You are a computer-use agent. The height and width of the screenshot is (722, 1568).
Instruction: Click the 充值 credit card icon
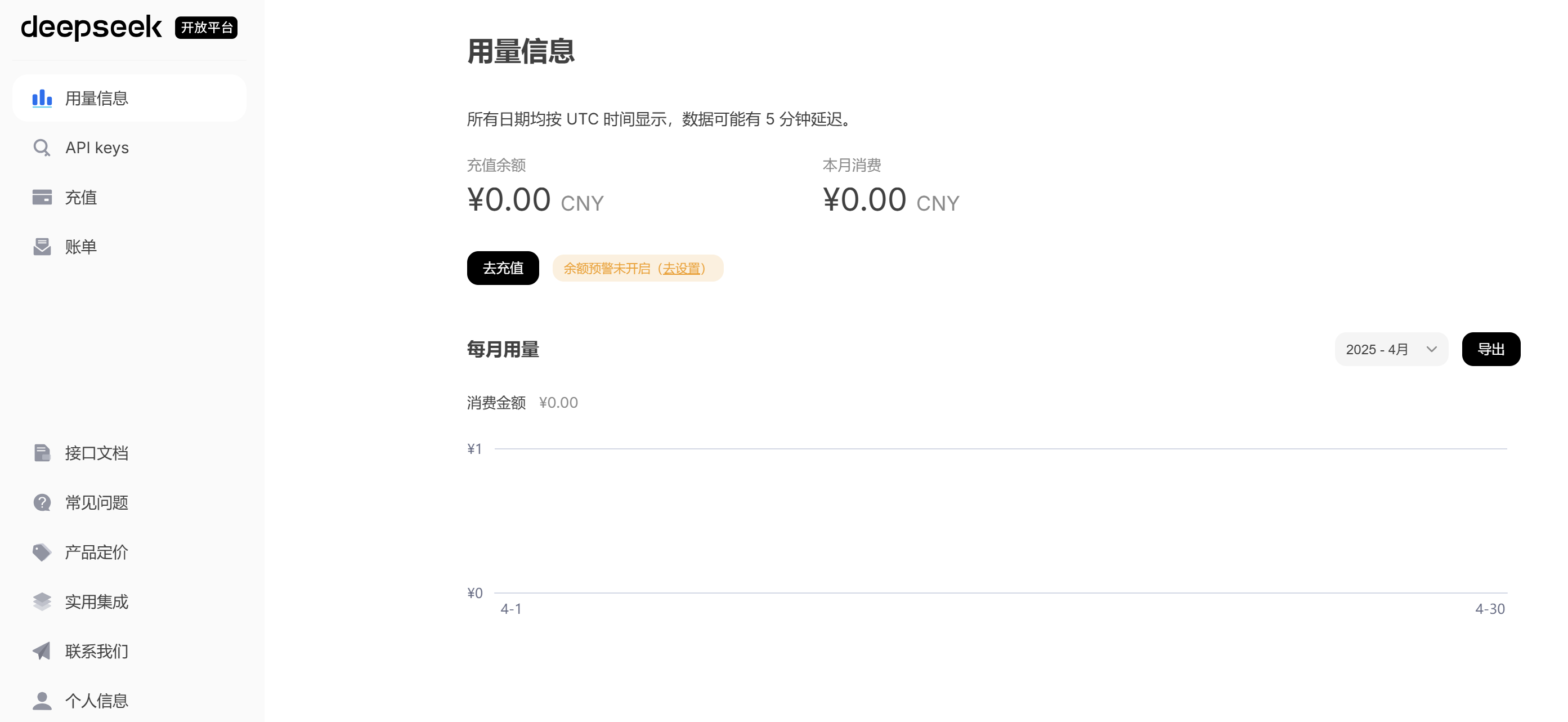click(x=42, y=197)
